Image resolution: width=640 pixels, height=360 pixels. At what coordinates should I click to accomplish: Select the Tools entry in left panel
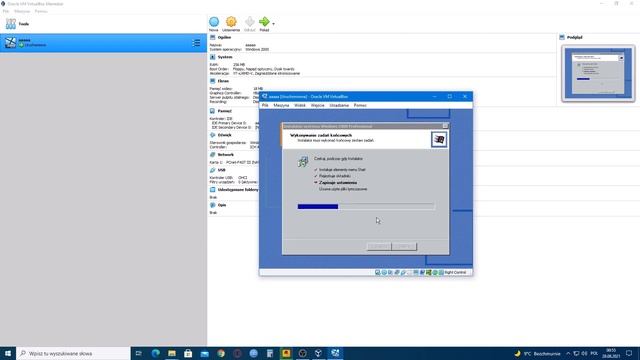[103, 24]
